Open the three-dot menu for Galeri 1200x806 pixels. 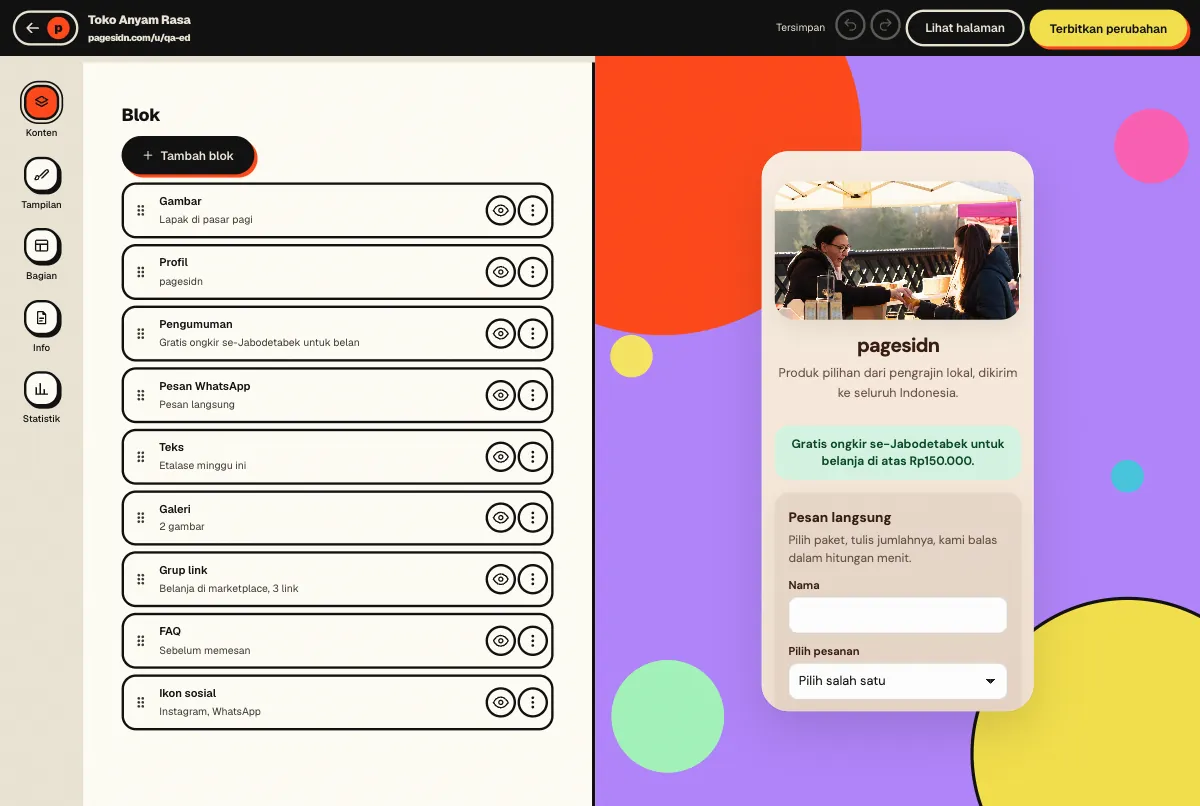533,518
